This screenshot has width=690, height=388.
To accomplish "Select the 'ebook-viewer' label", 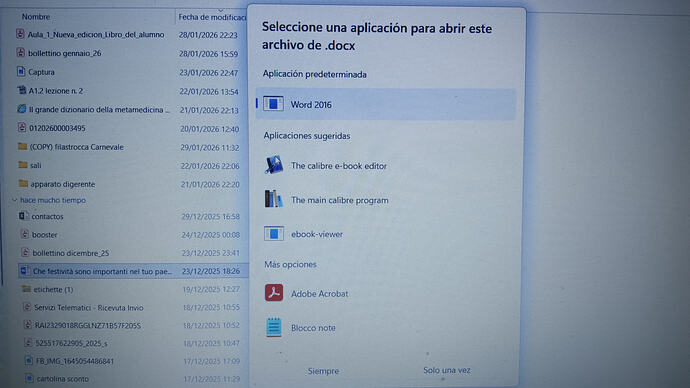I will coord(317,234).
